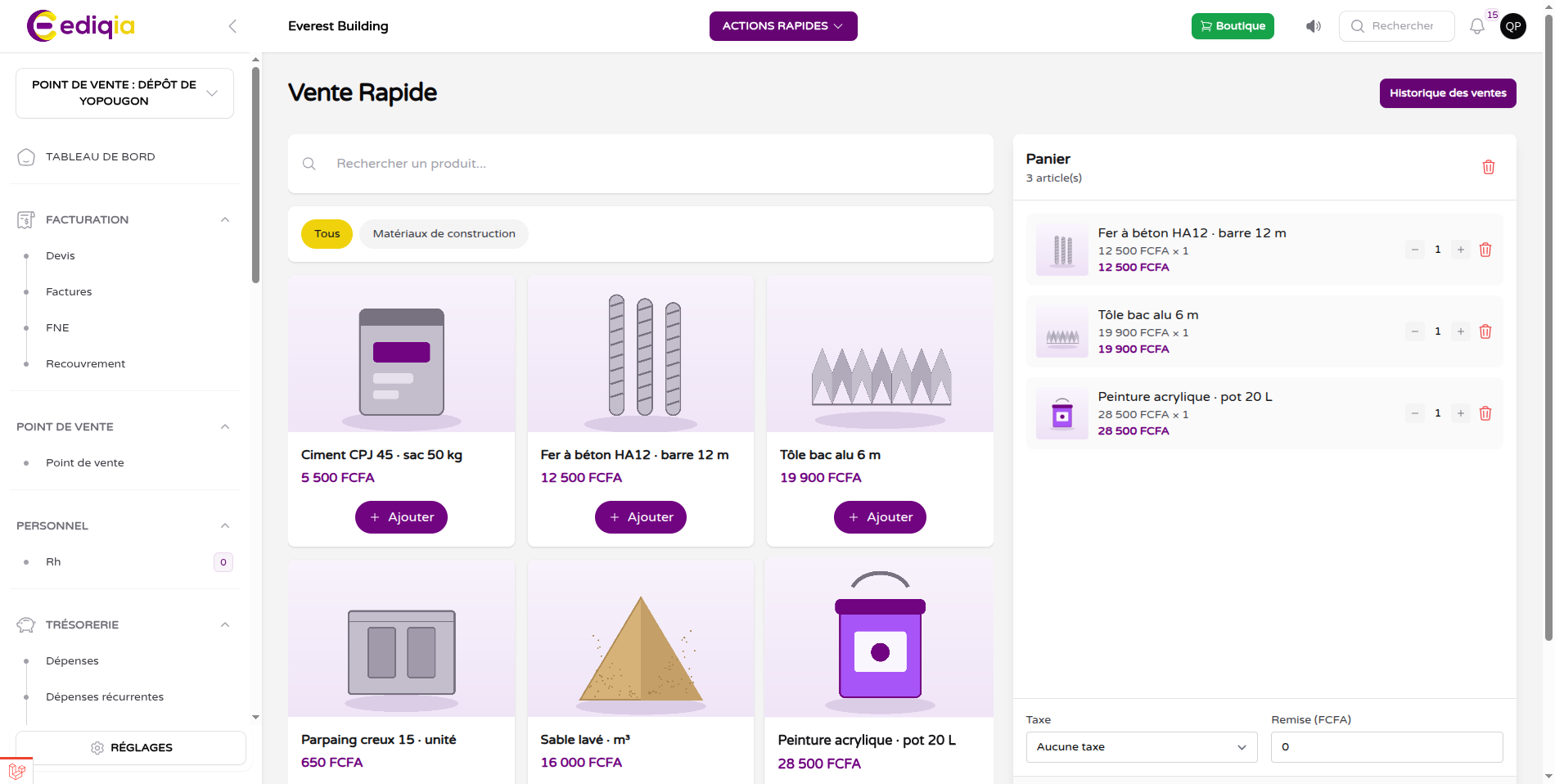
Task: Click the cart thumbnail of Peinture acrylique
Action: pyautogui.click(x=1062, y=413)
